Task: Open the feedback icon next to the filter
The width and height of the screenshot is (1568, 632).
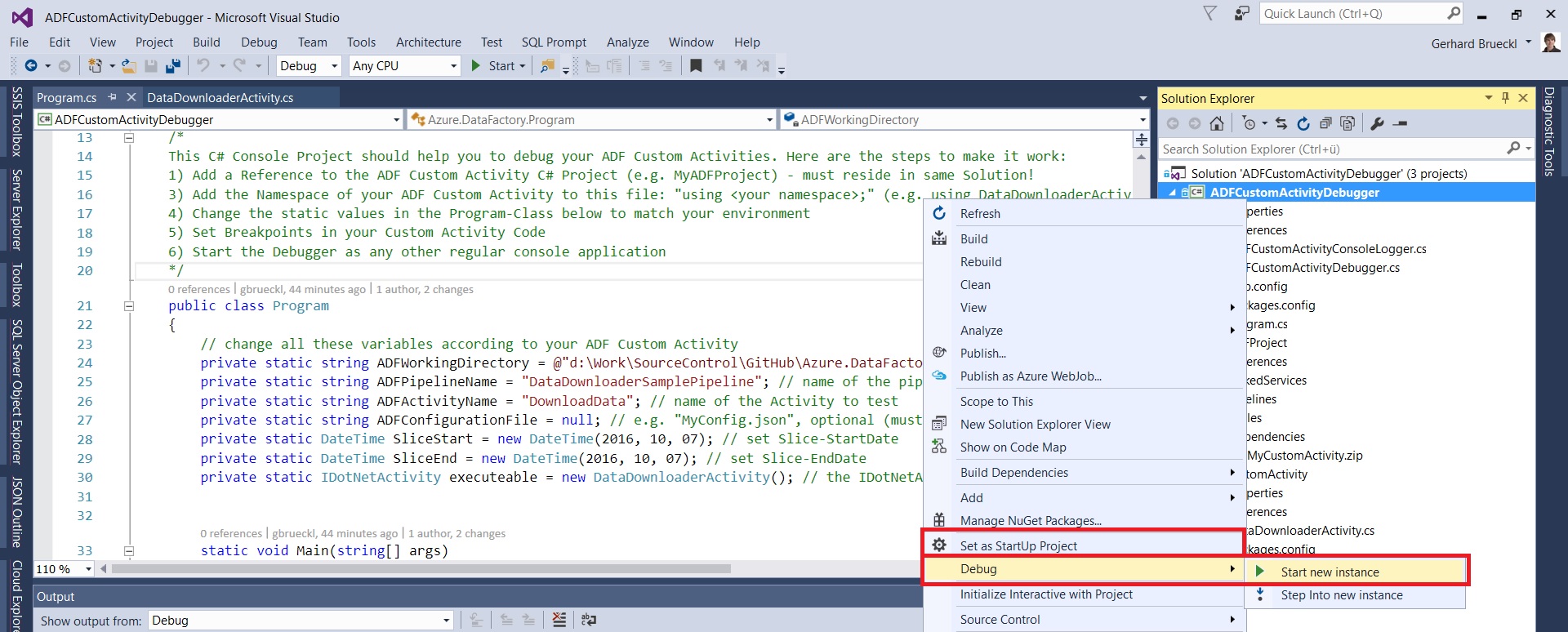Action: pyautogui.click(x=1241, y=13)
